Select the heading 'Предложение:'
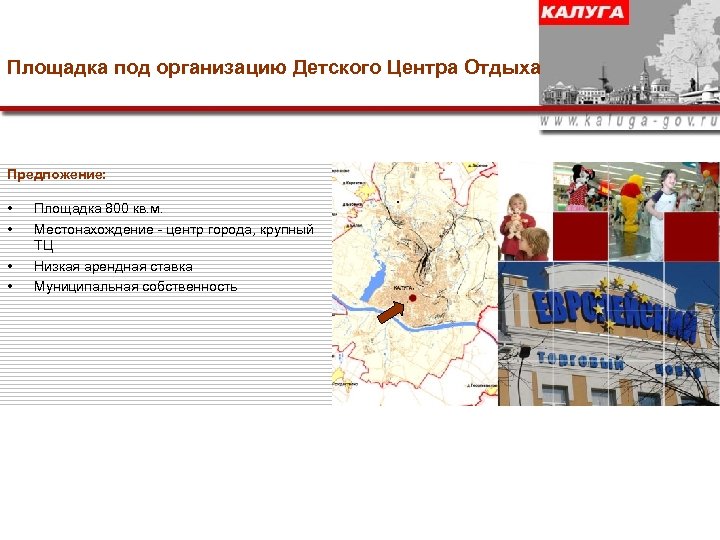 56,175
